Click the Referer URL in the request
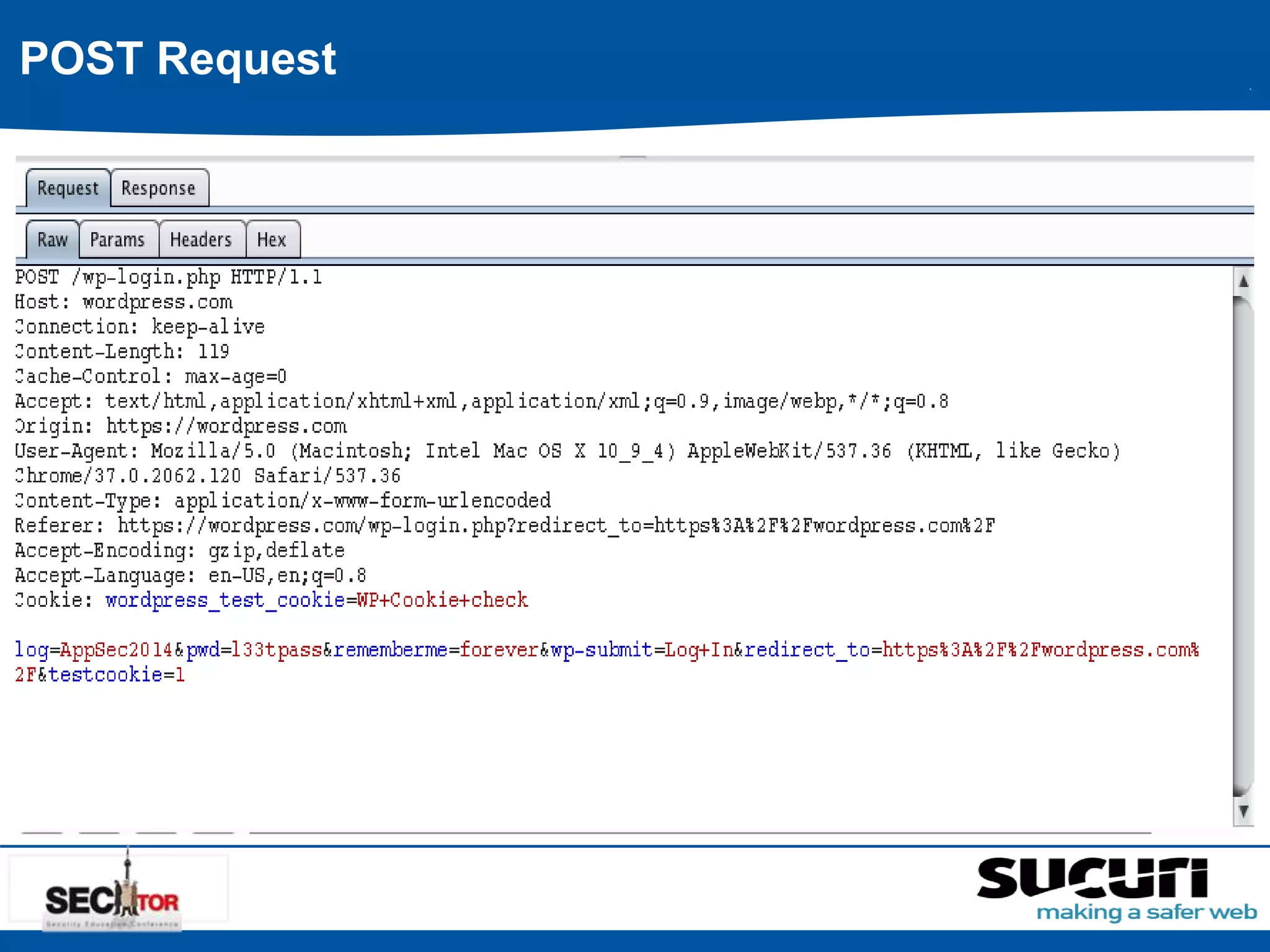The image size is (1270, 952). pos(556,526)
